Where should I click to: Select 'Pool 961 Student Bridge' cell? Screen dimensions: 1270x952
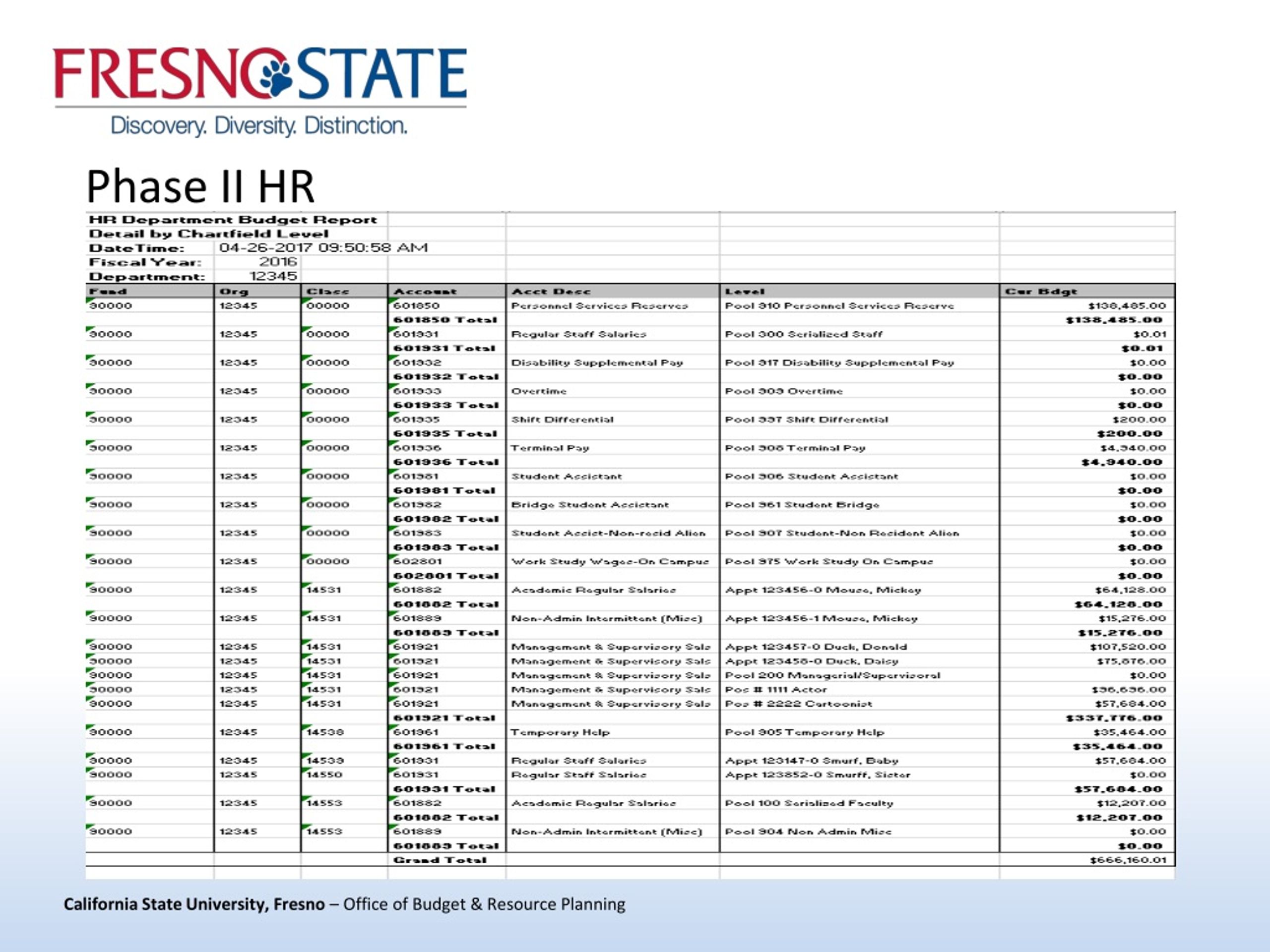(860, 504)
